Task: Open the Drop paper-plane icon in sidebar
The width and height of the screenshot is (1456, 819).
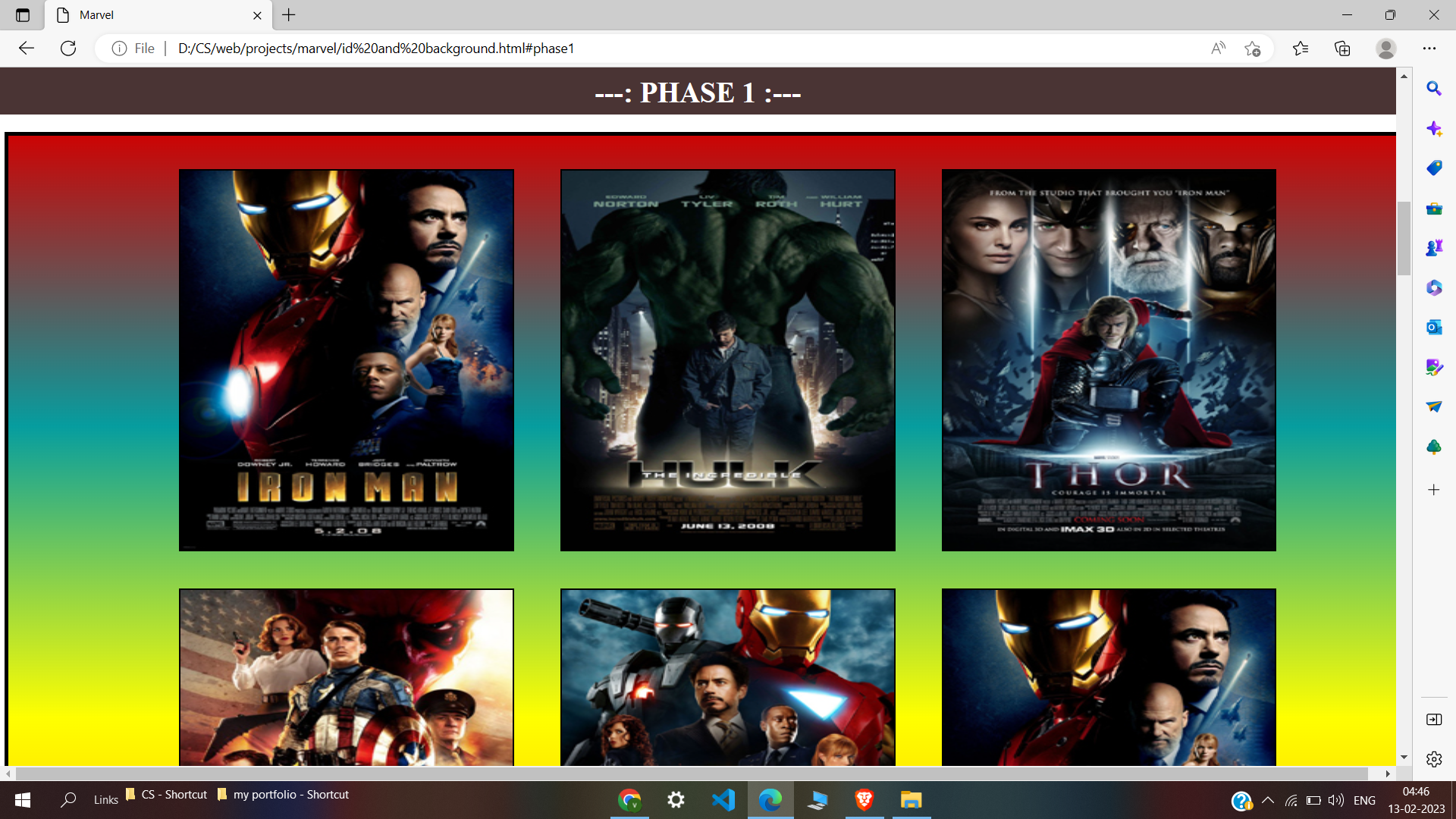Action: (1433, 406)
